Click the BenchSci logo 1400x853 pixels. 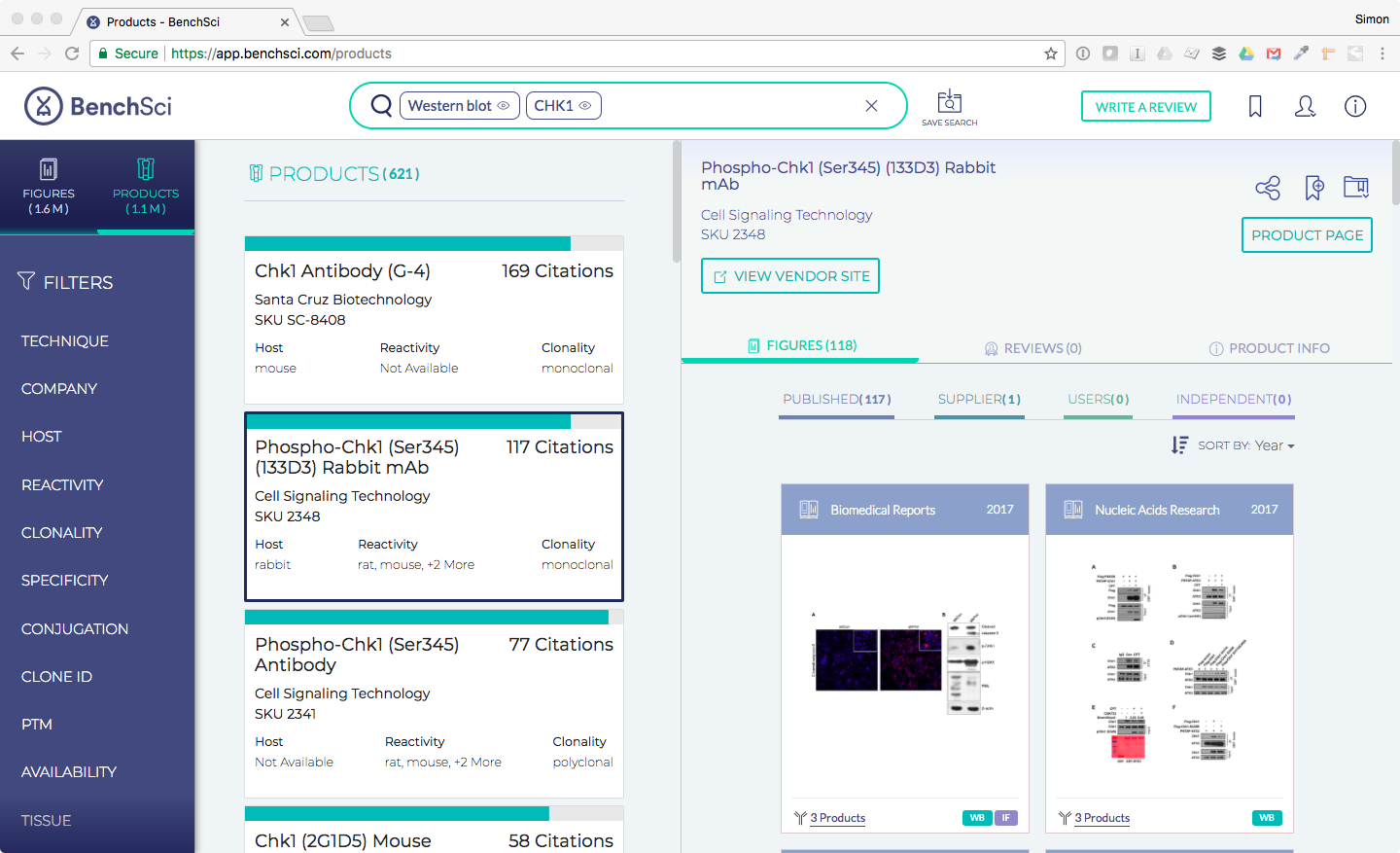coord(98,106)
